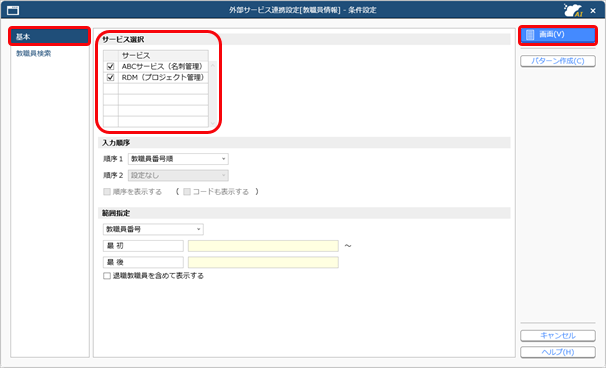Screen dimensions: 606x368
Task: Select the 基本 tab in sidebar
Action: [50, 36]
